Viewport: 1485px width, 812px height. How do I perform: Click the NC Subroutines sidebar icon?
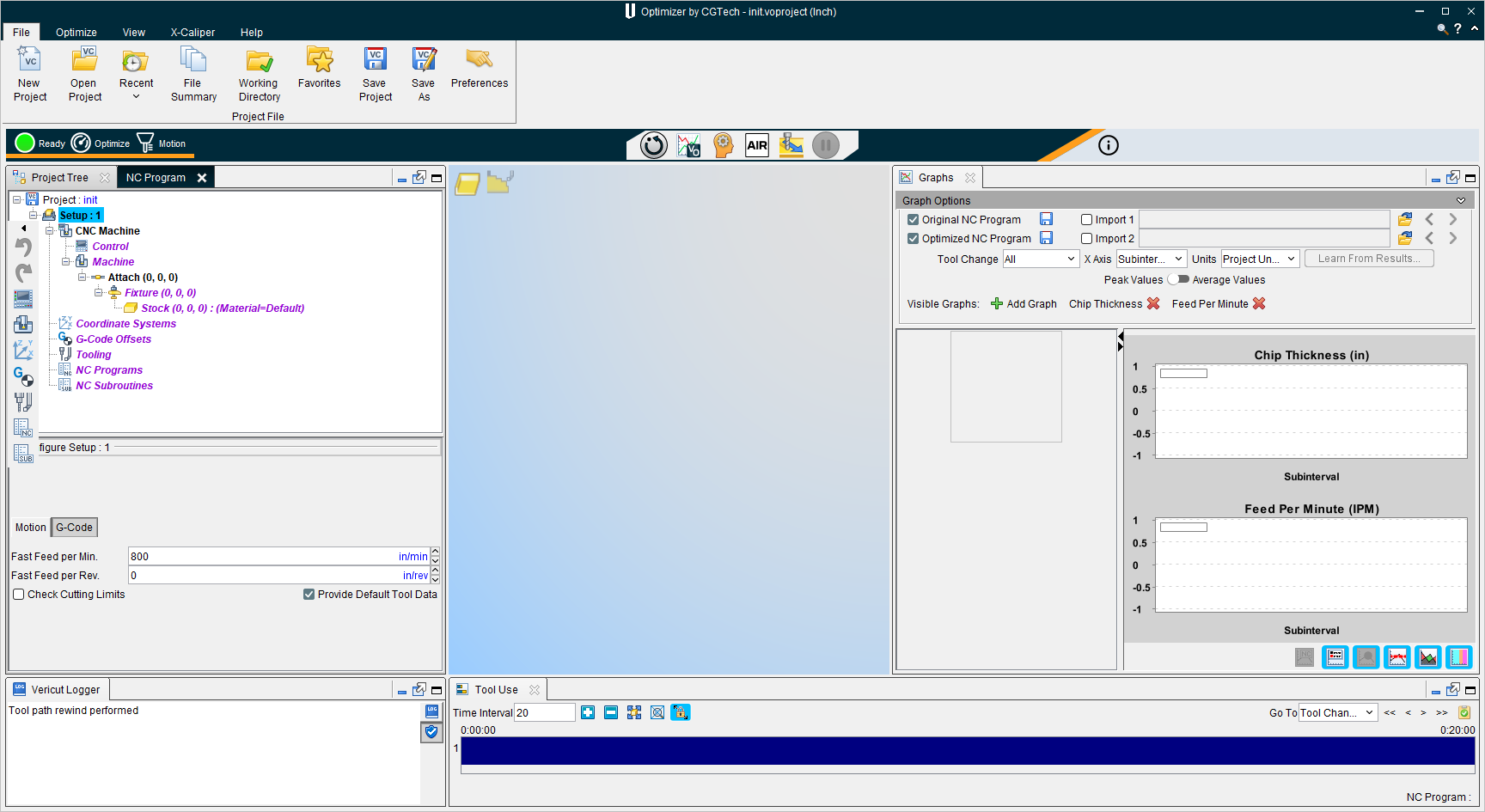[23, 454]
